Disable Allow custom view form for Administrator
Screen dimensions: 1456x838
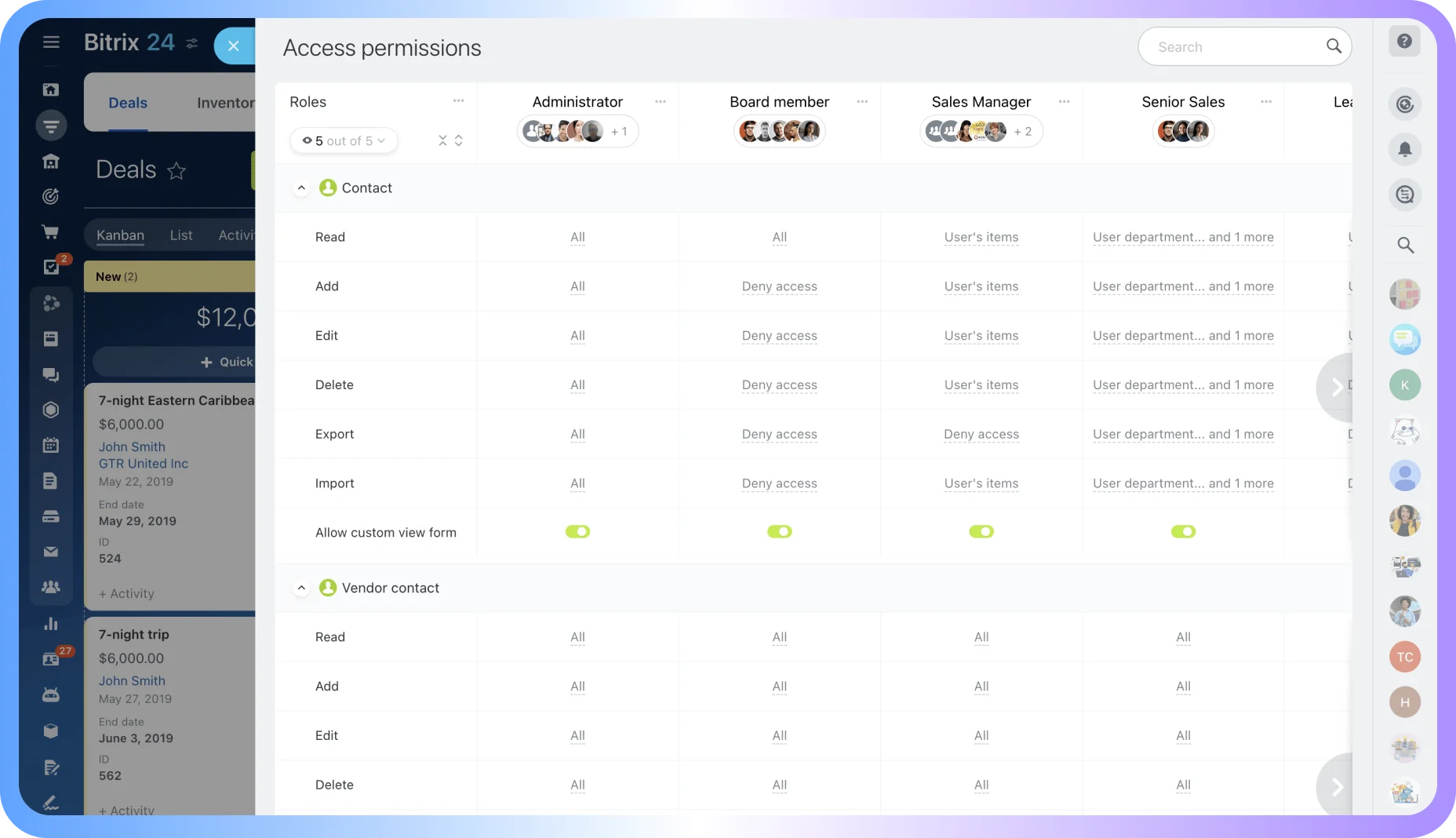coord(577,531)
